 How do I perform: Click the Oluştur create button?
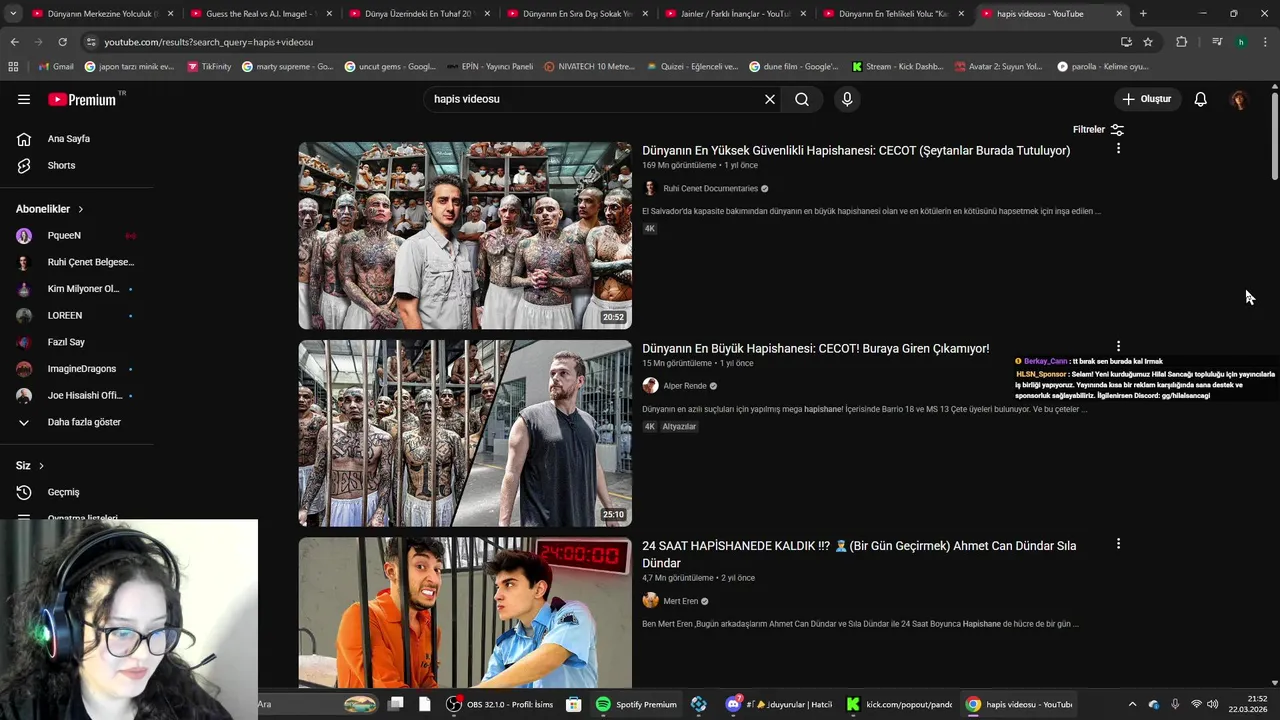[x=1147, y=99]
